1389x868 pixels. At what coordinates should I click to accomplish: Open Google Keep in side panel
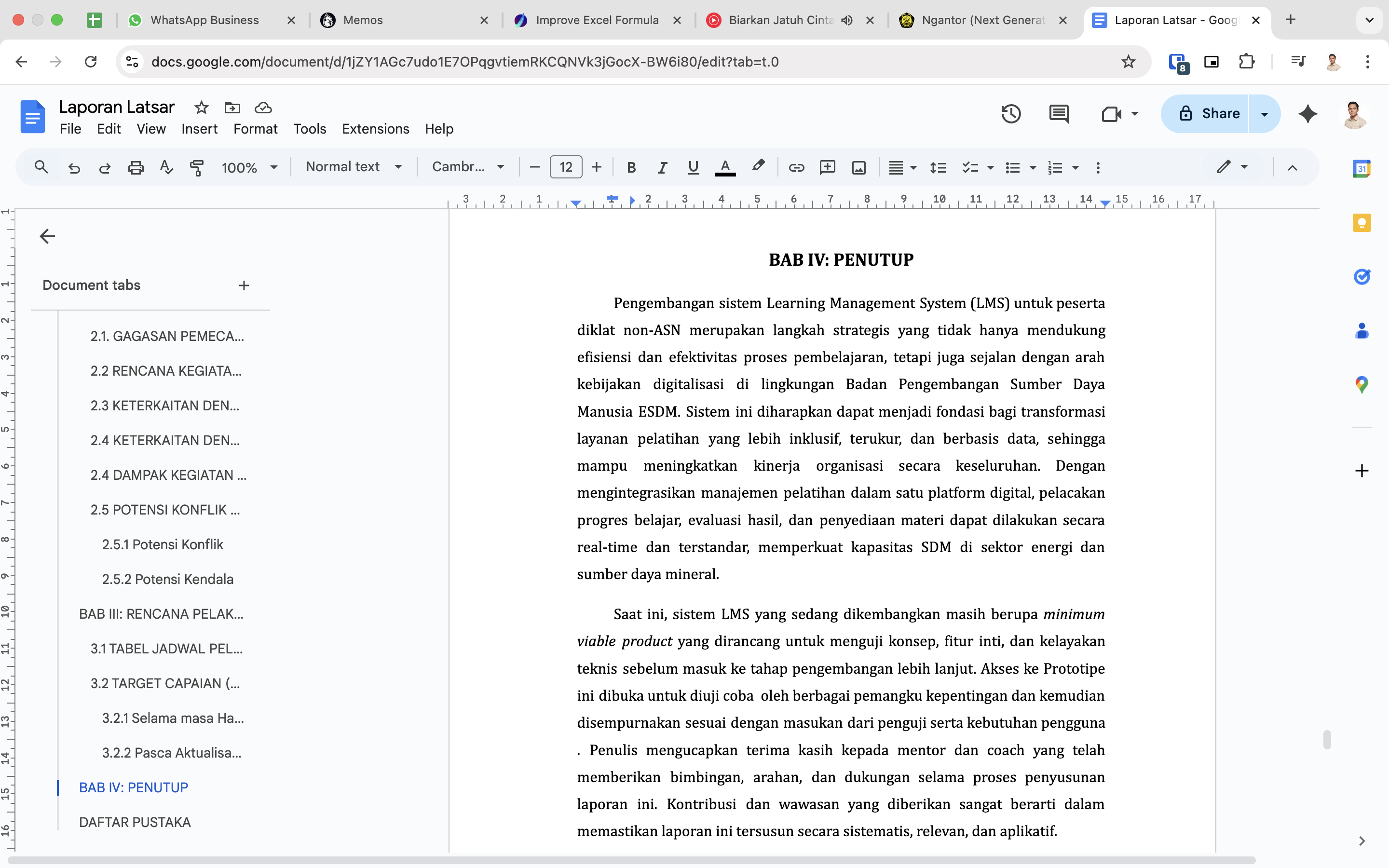tap(1362, 223)
